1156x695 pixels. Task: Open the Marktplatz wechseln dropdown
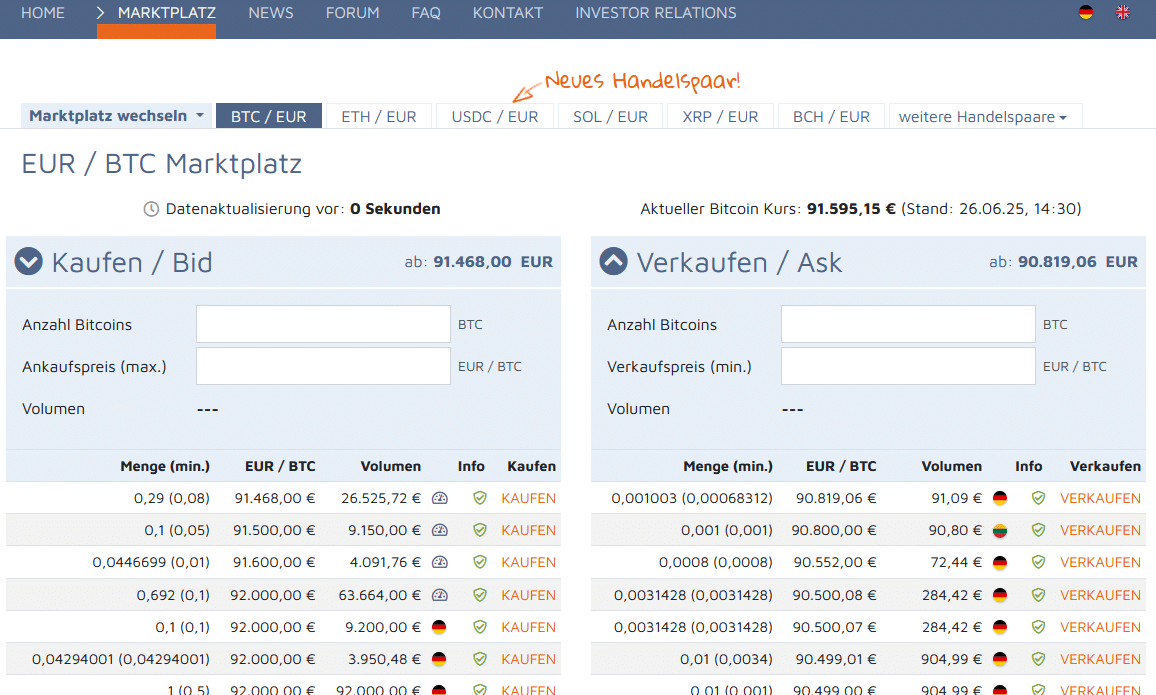(116, 116)
